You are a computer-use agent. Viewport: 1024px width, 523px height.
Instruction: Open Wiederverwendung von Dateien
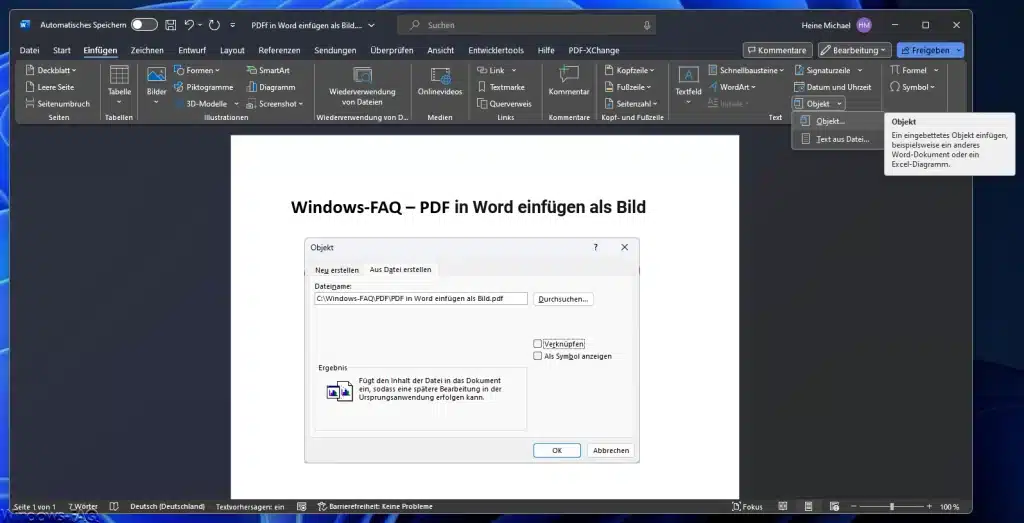[x=362, y=86]
